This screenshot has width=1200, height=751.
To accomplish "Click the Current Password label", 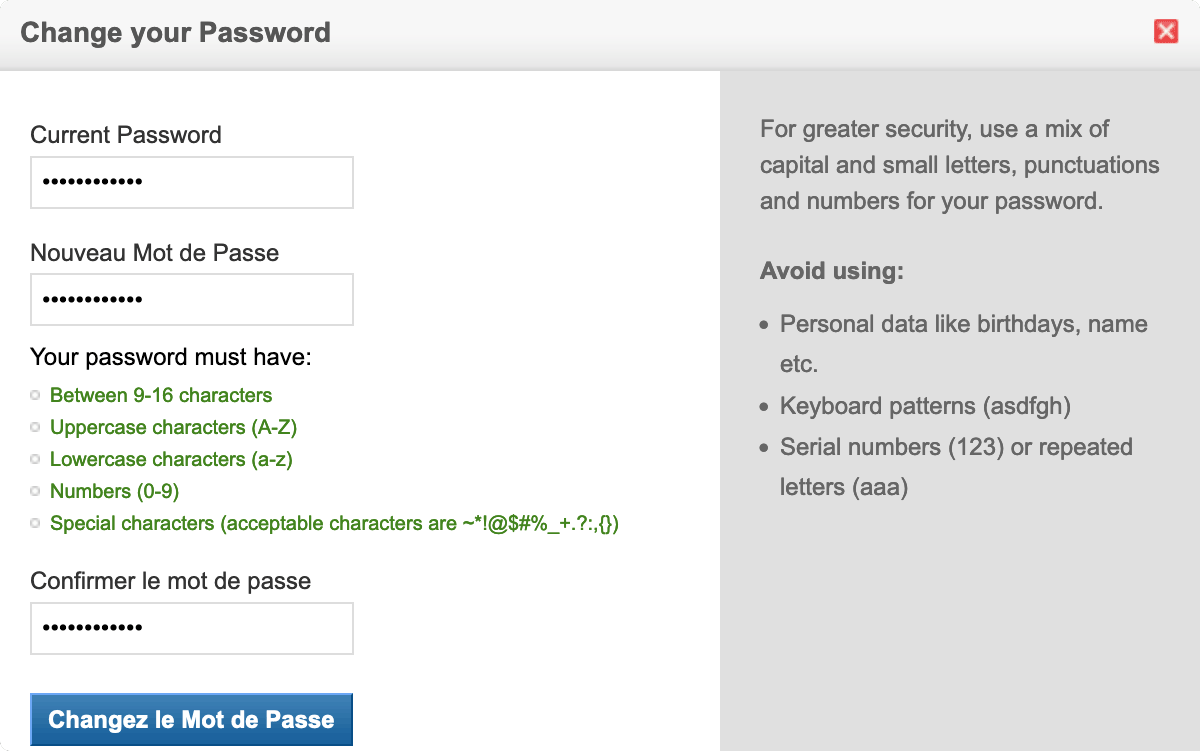I will coord(126,135).
